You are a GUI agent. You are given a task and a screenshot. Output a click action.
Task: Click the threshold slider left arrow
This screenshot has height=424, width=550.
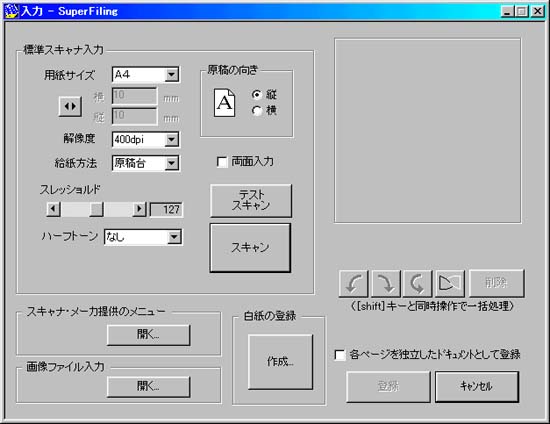click(53, 209)
